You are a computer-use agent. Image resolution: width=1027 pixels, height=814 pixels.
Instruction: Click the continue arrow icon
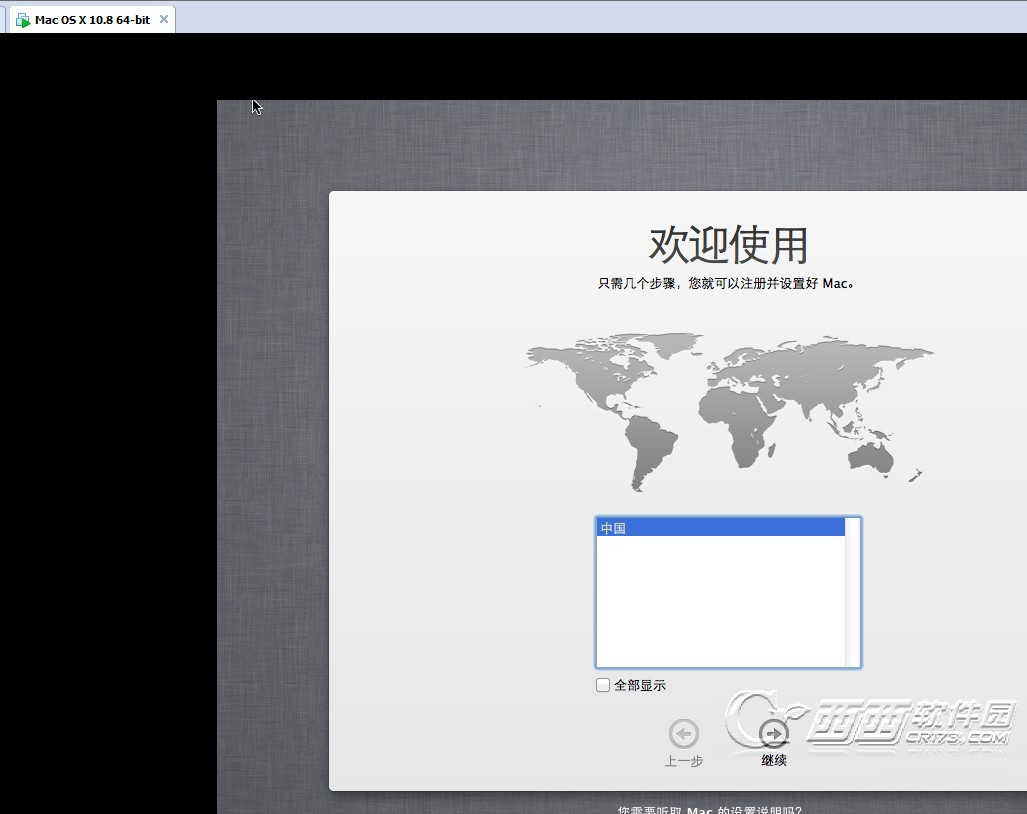click(773, 734)
